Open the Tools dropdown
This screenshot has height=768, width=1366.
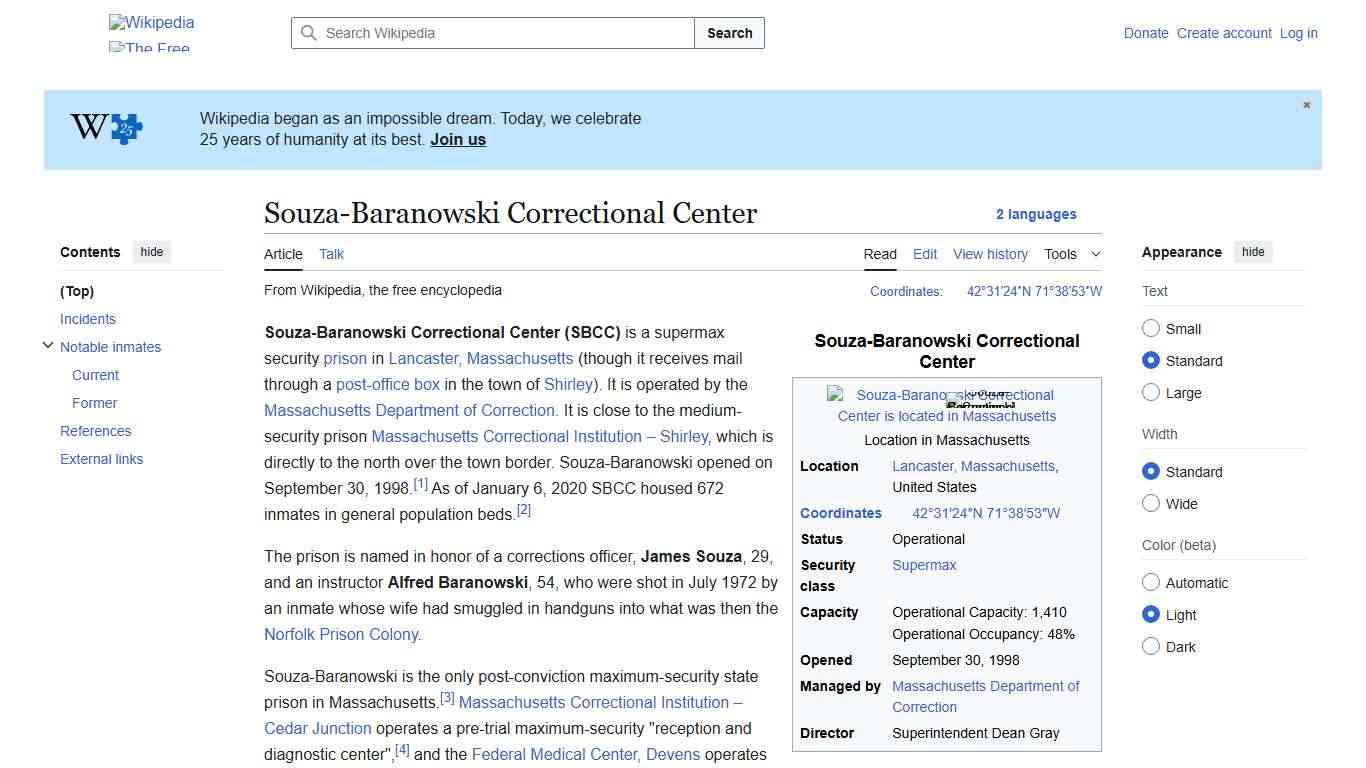tap(1072, 254)
